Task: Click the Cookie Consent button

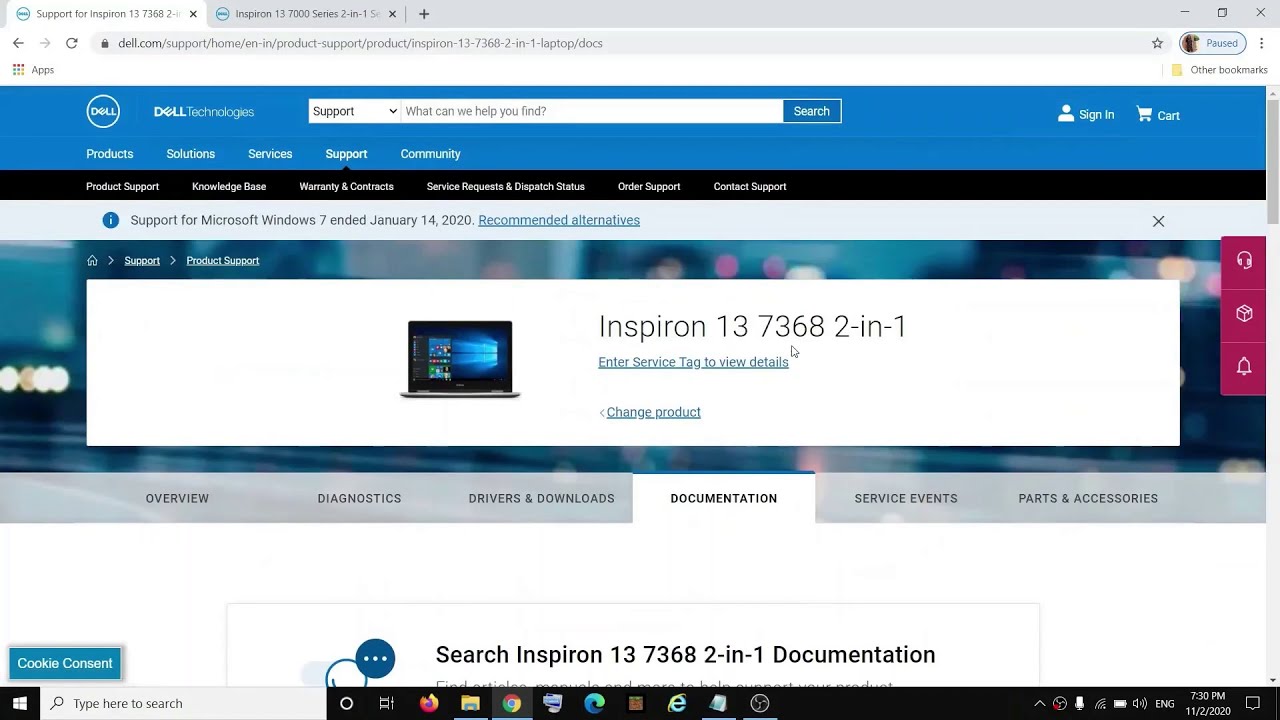Action: [x=65, y=663]
